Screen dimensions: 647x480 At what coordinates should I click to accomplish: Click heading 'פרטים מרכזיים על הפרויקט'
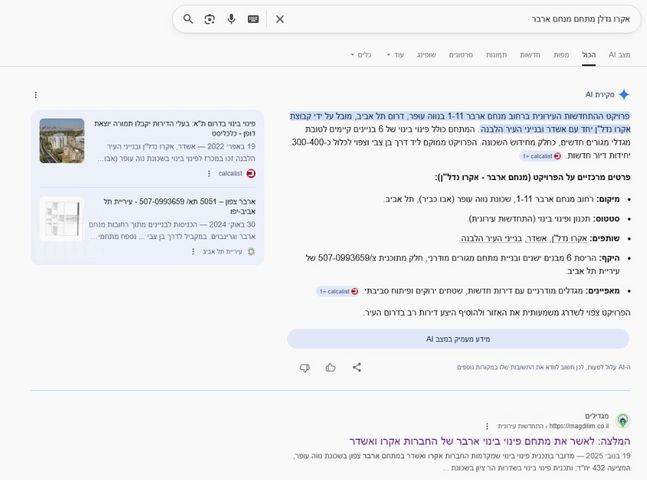click(x=532, y=177)
